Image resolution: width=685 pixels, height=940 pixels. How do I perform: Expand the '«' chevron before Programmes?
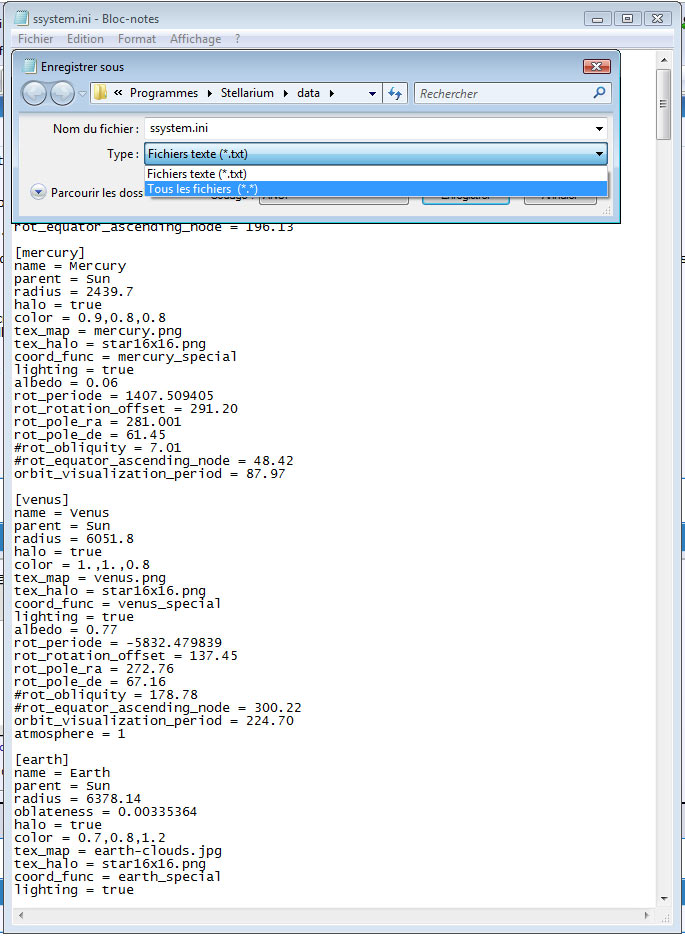pos(118,93)
